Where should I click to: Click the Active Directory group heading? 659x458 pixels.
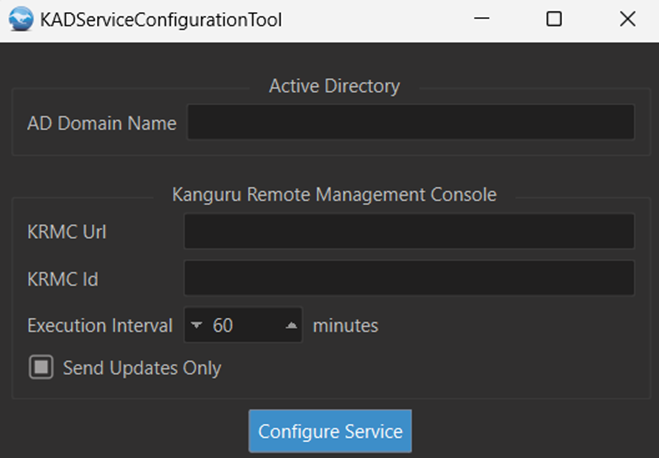point(335,86)
